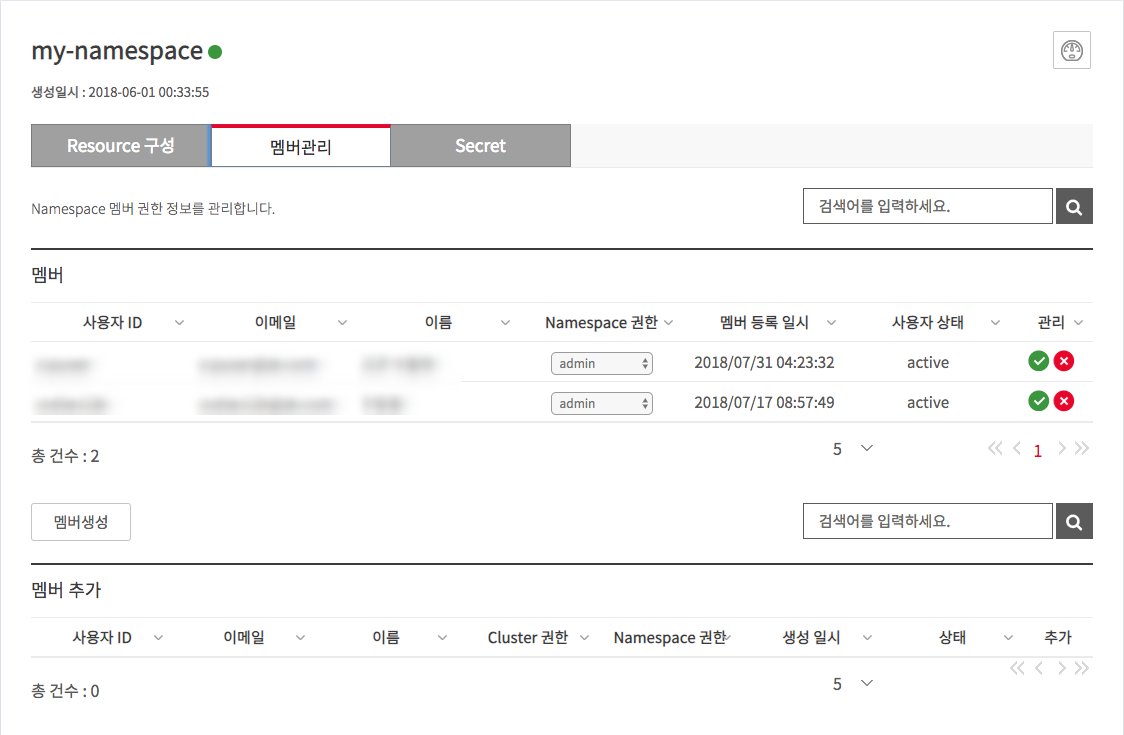Image resolution: width=1124 pixels, height=735 pixels.
Task: Expand 이름 column chevron in 멤버 추가 table
Action: tap(442, 637)
